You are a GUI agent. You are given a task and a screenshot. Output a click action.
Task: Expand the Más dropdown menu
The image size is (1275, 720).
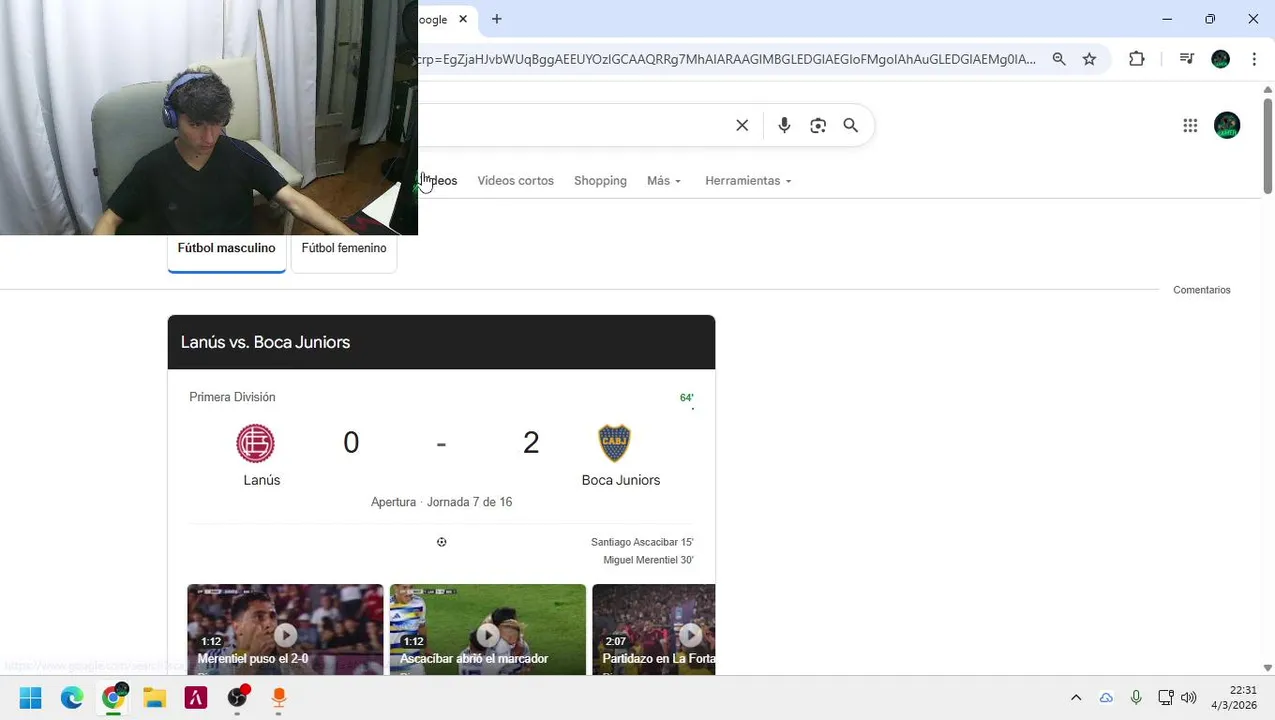664,181
